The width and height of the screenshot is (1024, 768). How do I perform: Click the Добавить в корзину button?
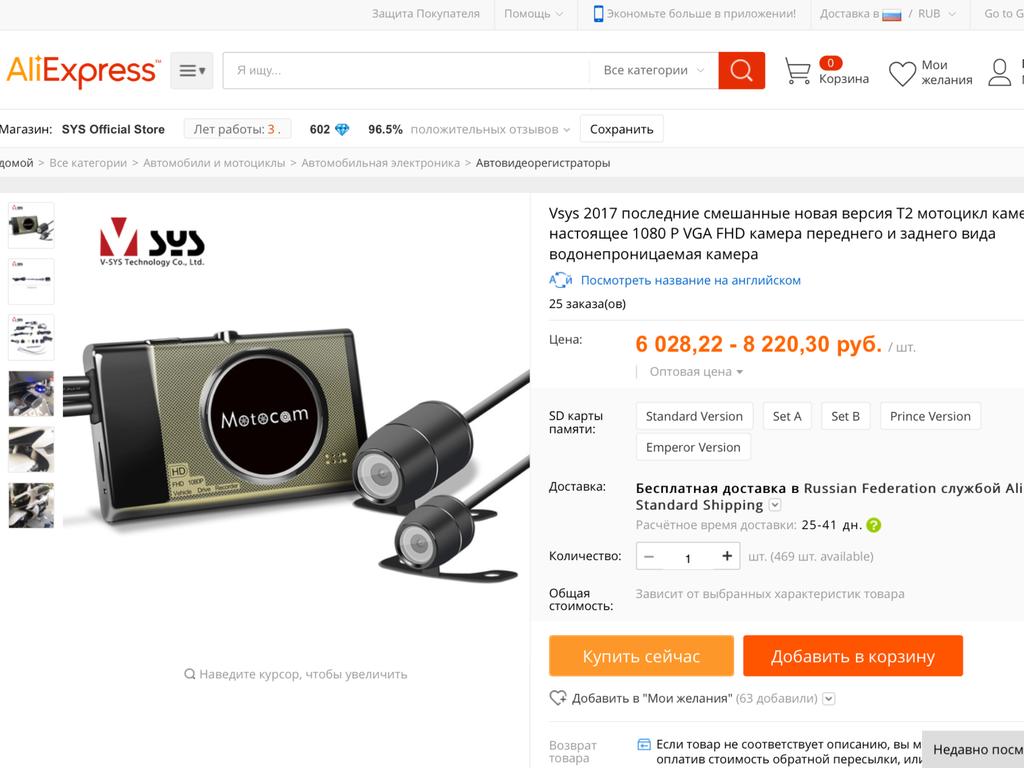853,656
